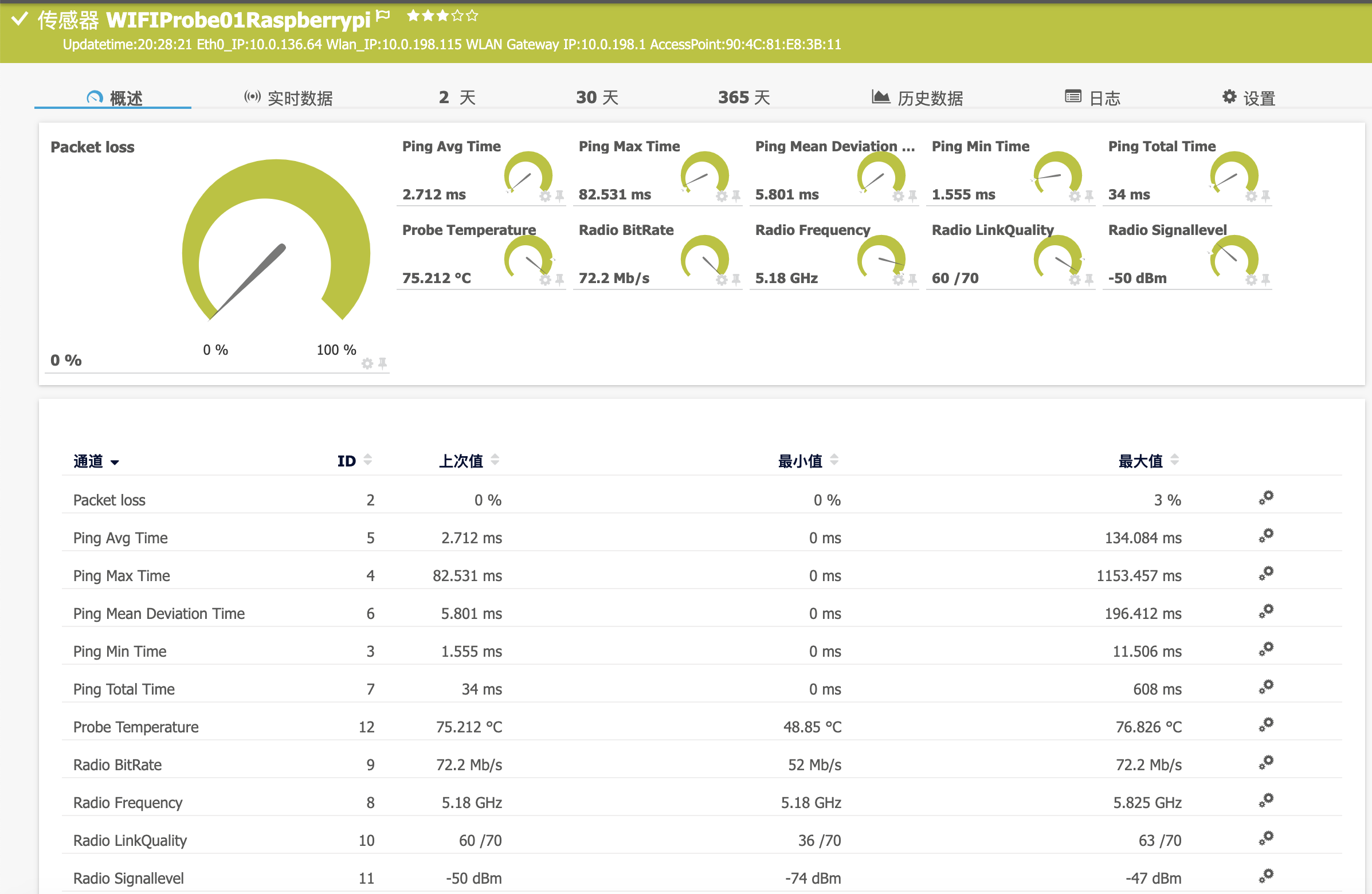Open Ping Total Time gauge settings gear
The image size is (1372, 894).
(x=1251, y=196)
